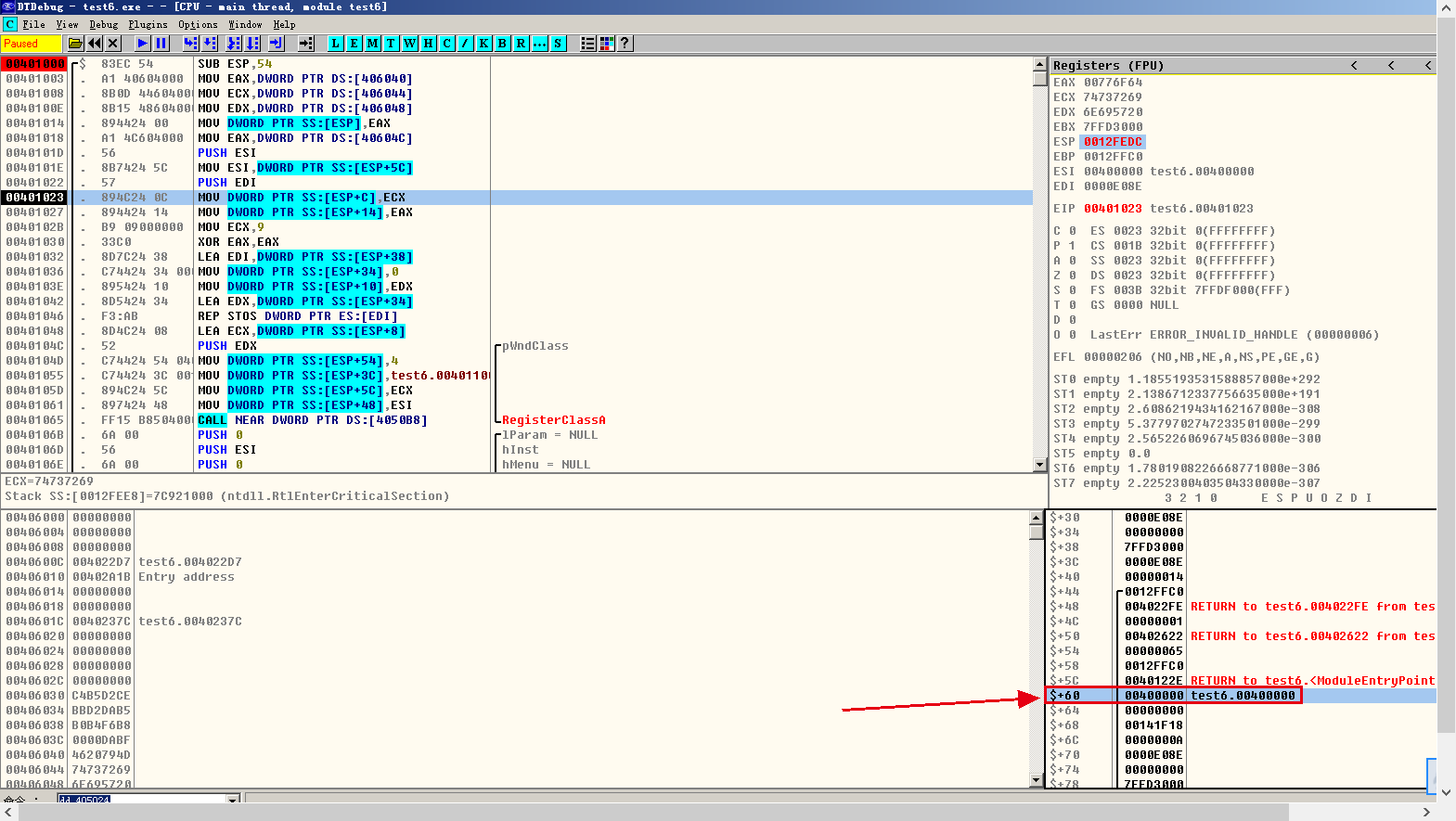Run the program with the play icon

click(x=142, y=44)
